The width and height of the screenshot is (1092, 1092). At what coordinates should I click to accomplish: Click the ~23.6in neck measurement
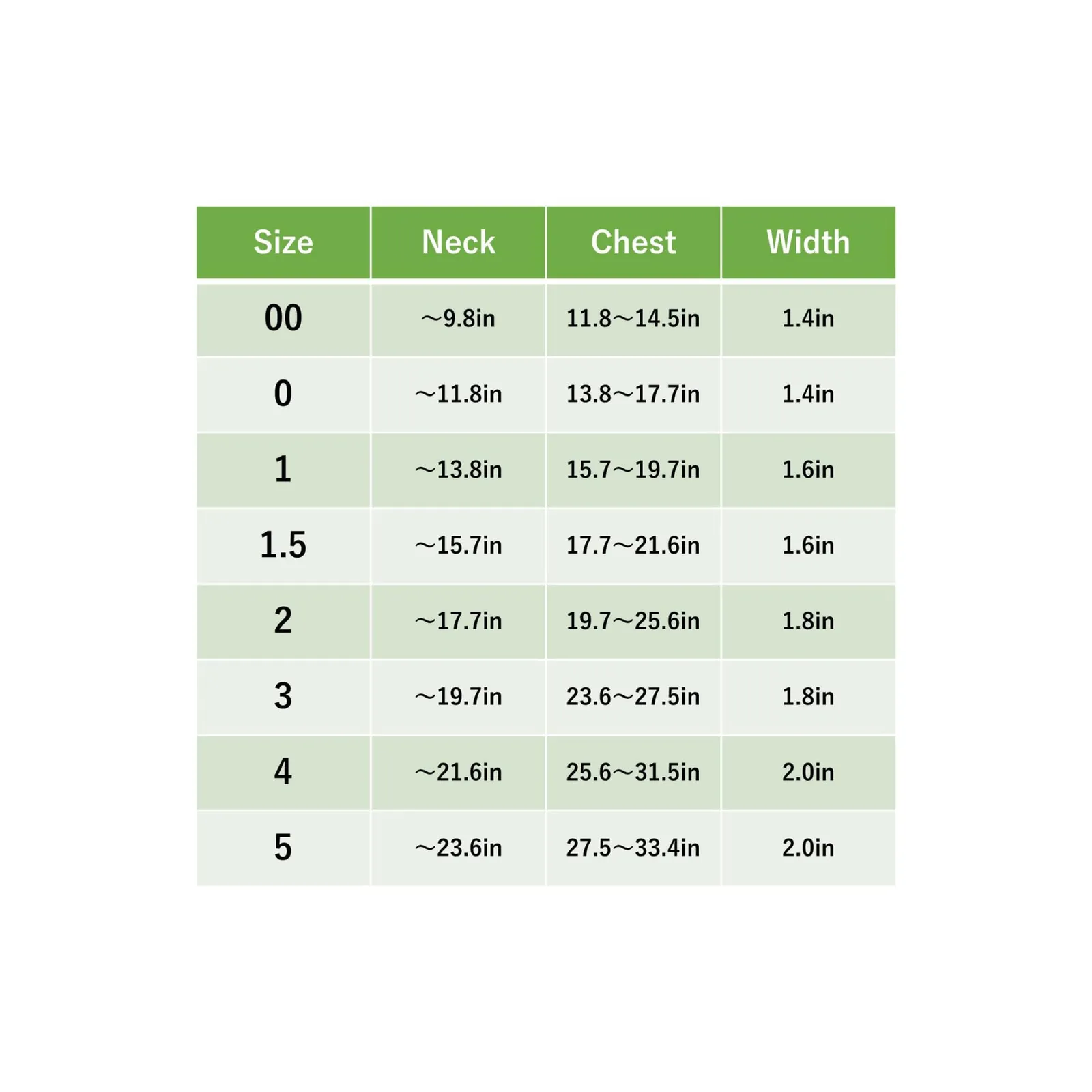[x=458, y=848]
